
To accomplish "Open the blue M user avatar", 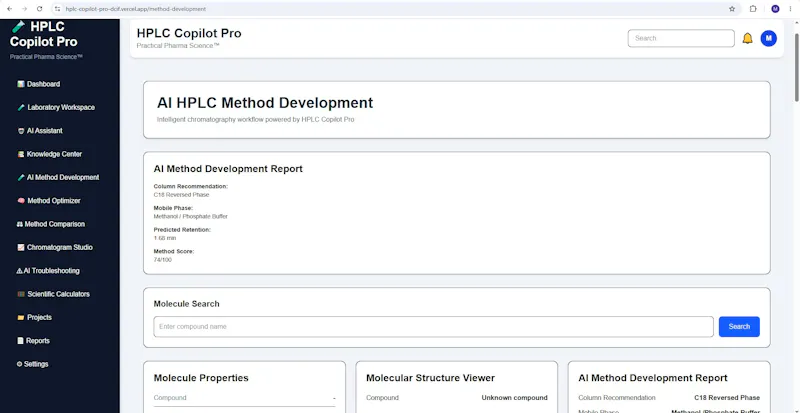I will click(768, 38).
